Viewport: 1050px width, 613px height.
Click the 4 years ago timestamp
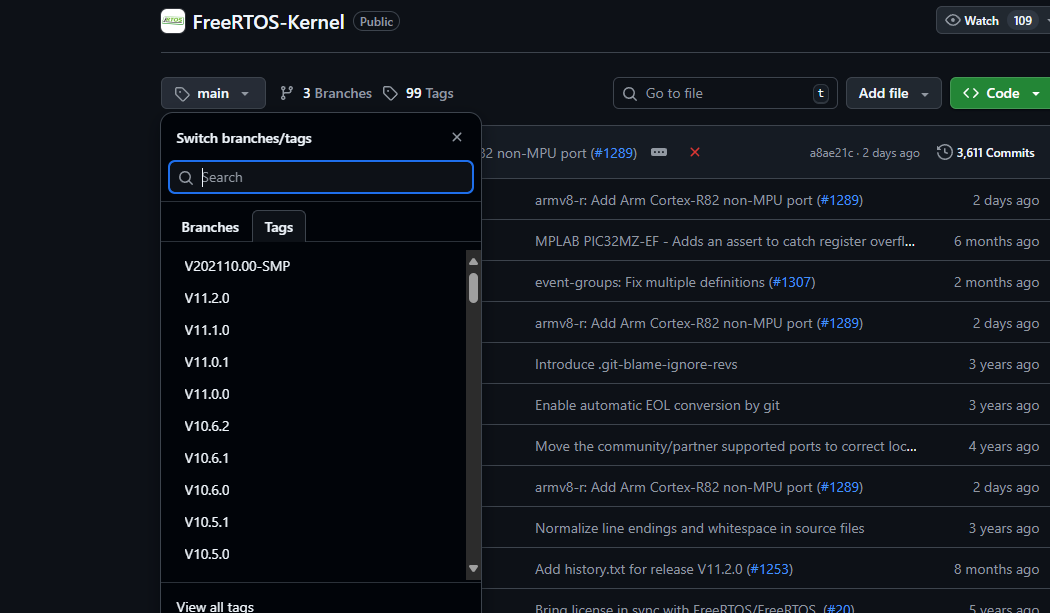pos(1004,446)
